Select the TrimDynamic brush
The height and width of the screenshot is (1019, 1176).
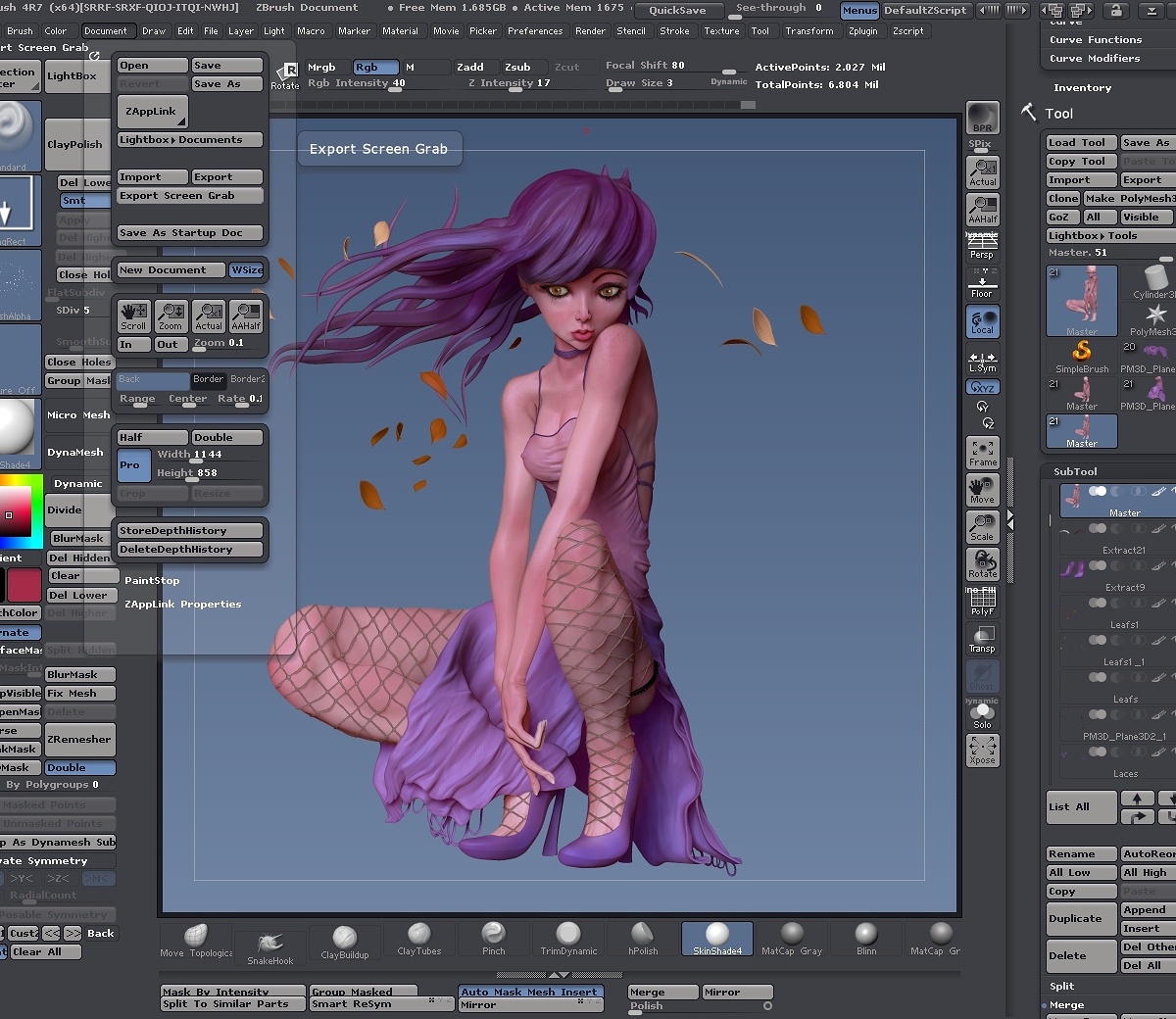(x=568, y=939)
